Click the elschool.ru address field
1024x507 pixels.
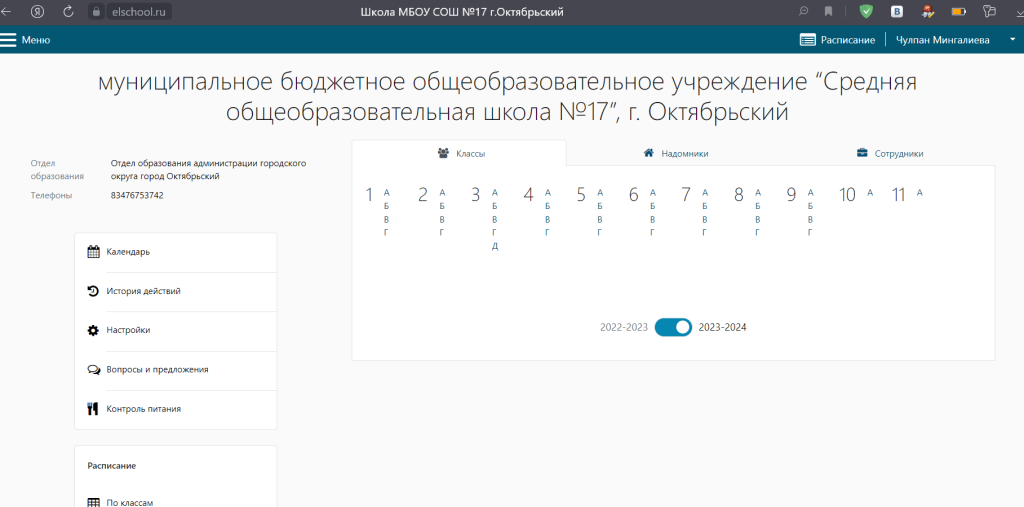pos(138,11)
